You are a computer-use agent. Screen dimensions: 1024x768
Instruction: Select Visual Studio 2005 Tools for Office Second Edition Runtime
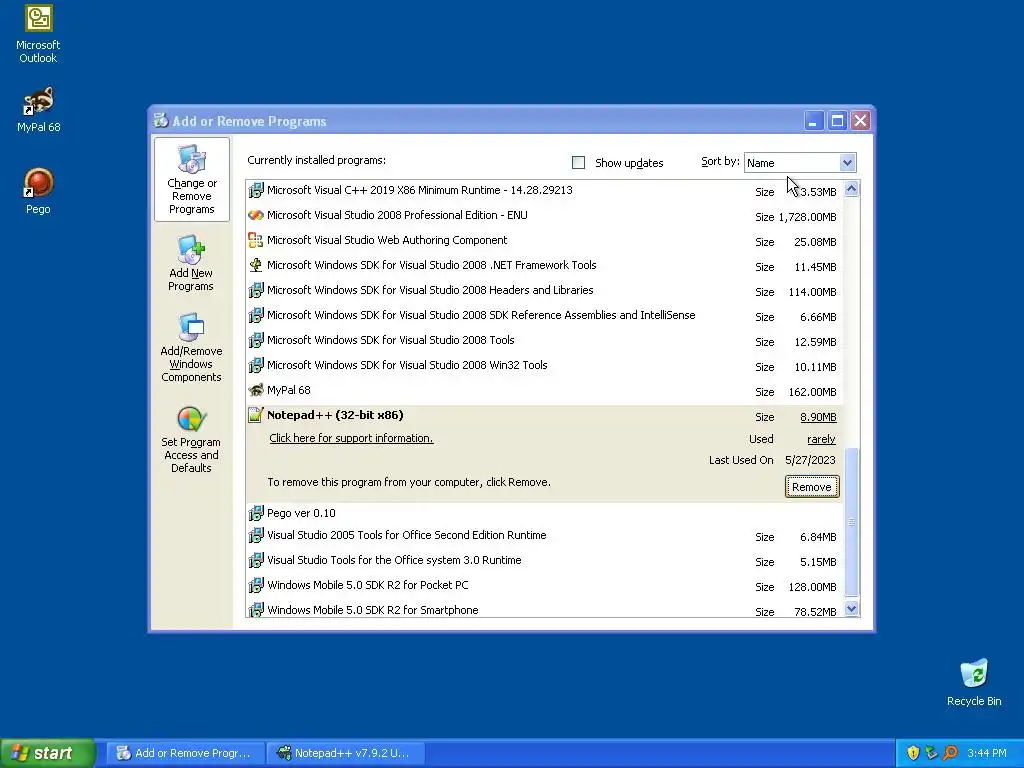click(x=545, y=536)
